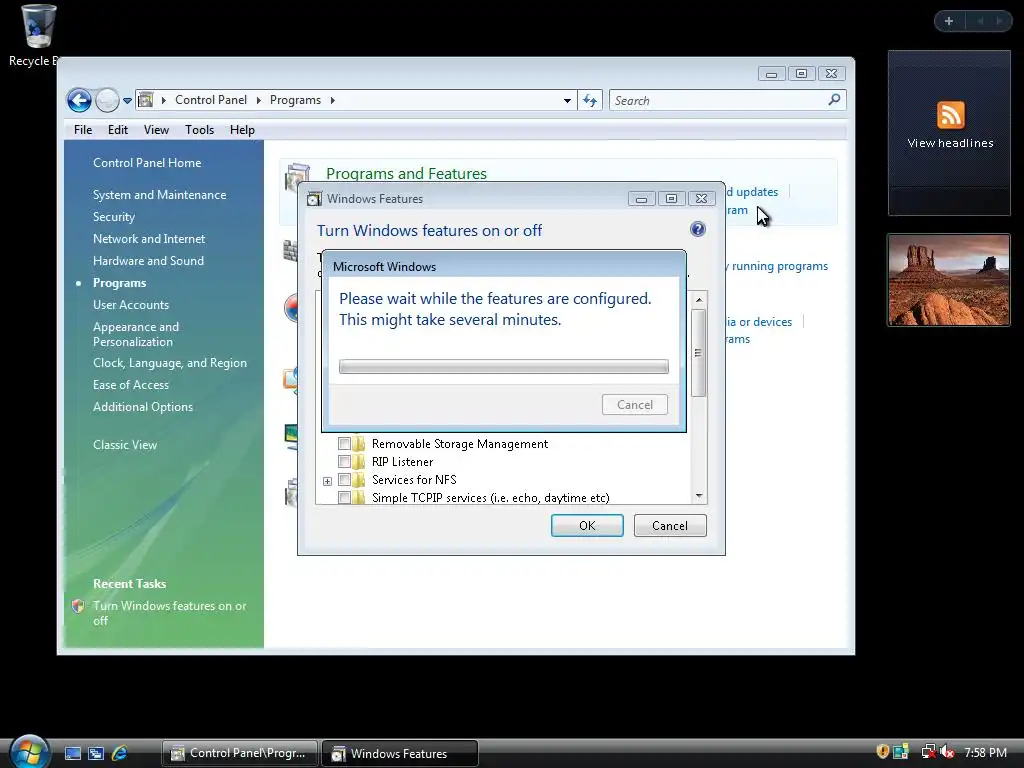The height and width of the screenshot is (768, 1024).
Task: Select Programs in the sidebar
Action: [120, 283]
